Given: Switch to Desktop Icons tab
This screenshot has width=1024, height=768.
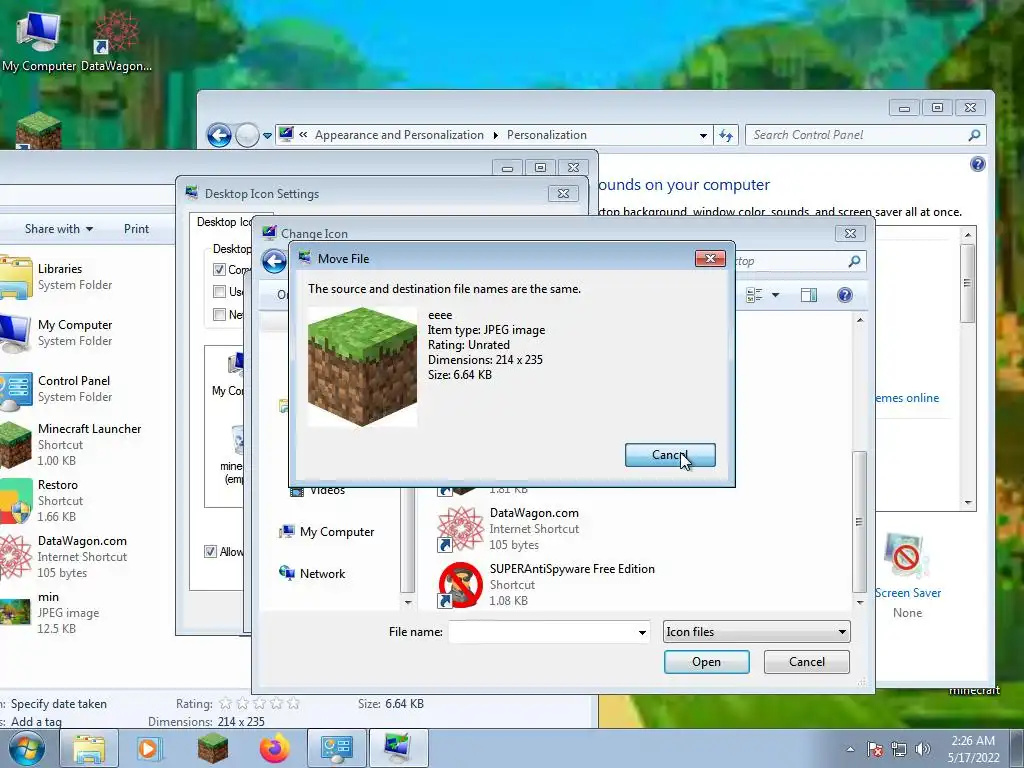Looking at the screenshot, I should pos(223,222).
